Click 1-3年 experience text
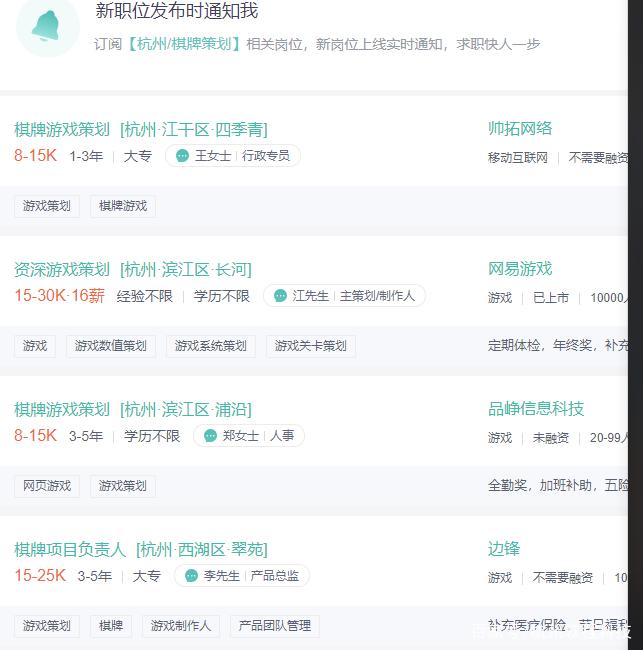The image size is (643, 650). coord(86,156)
